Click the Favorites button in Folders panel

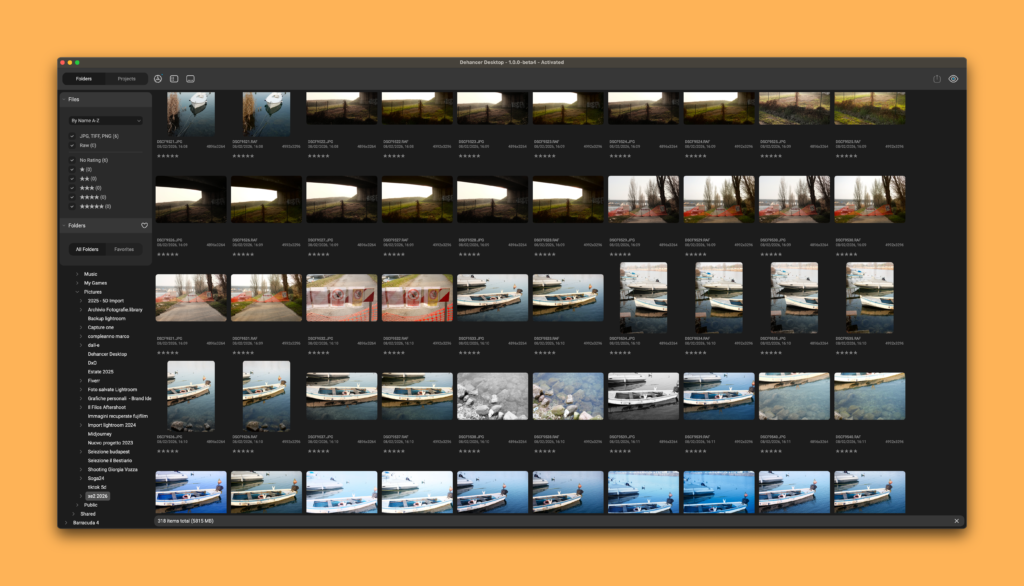[x=124, y=249]
